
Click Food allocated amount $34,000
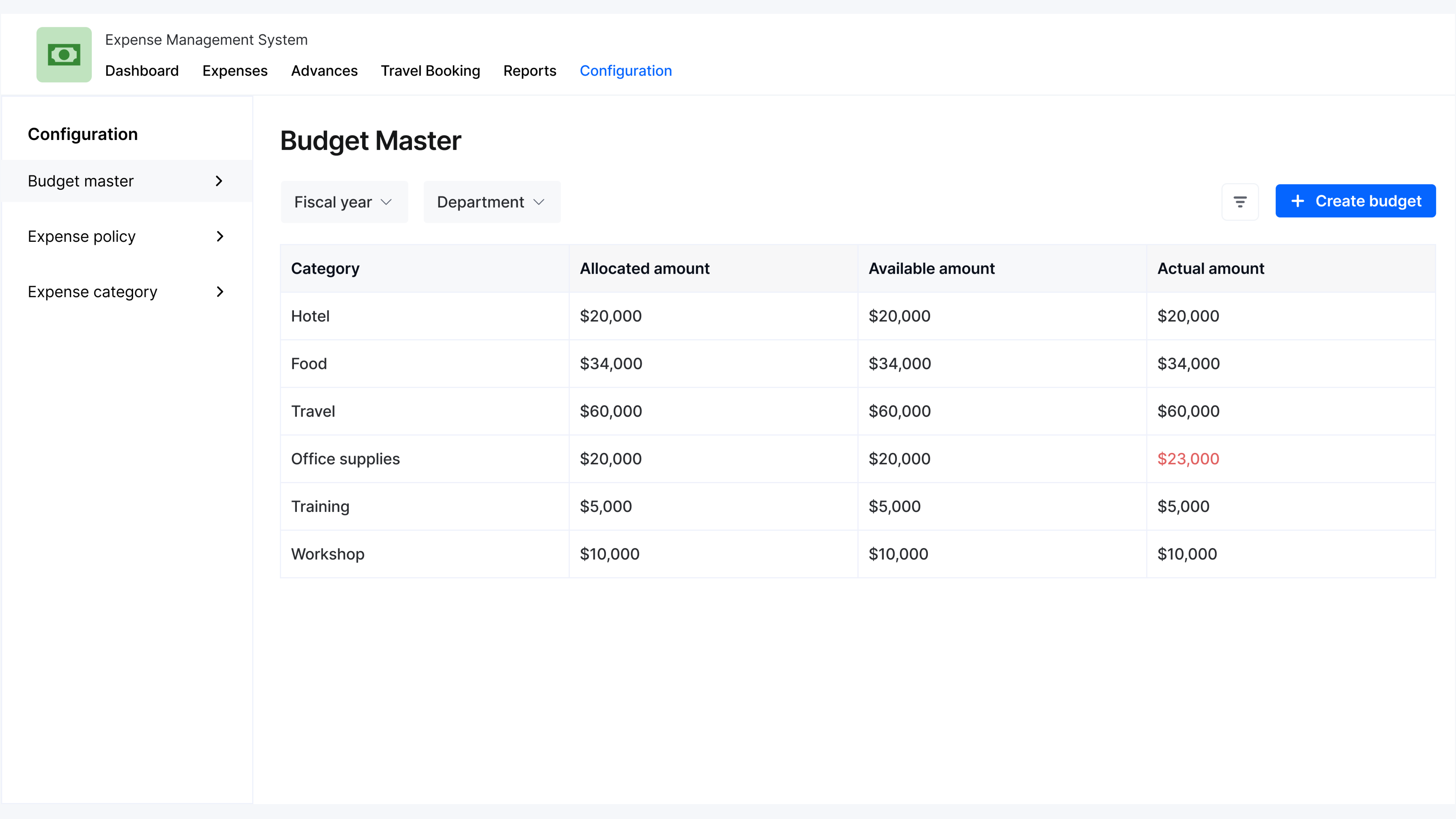tap(612, 364)
